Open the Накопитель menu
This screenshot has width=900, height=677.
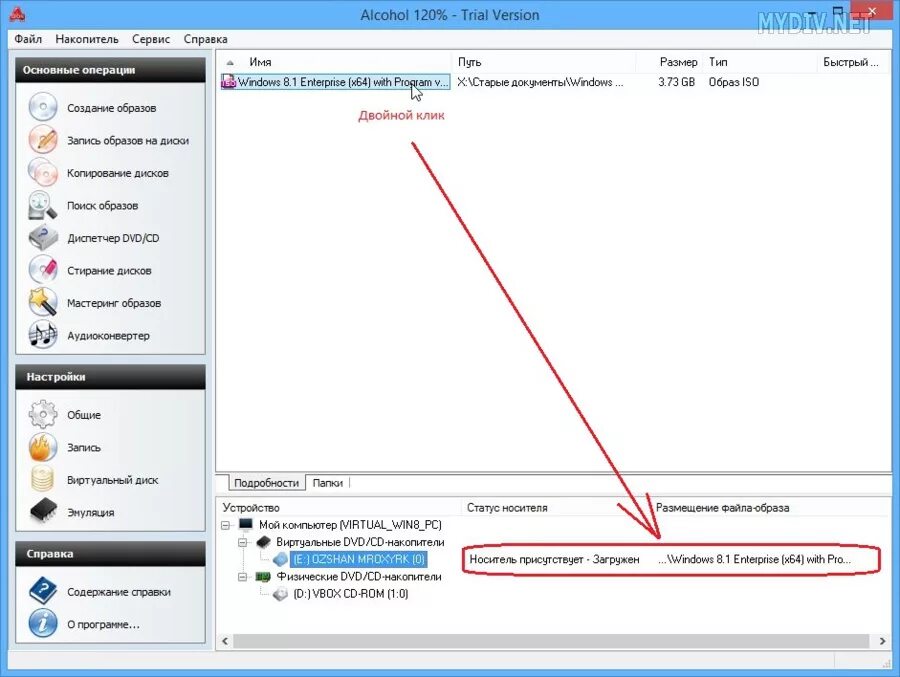click(x=87, y=39)
